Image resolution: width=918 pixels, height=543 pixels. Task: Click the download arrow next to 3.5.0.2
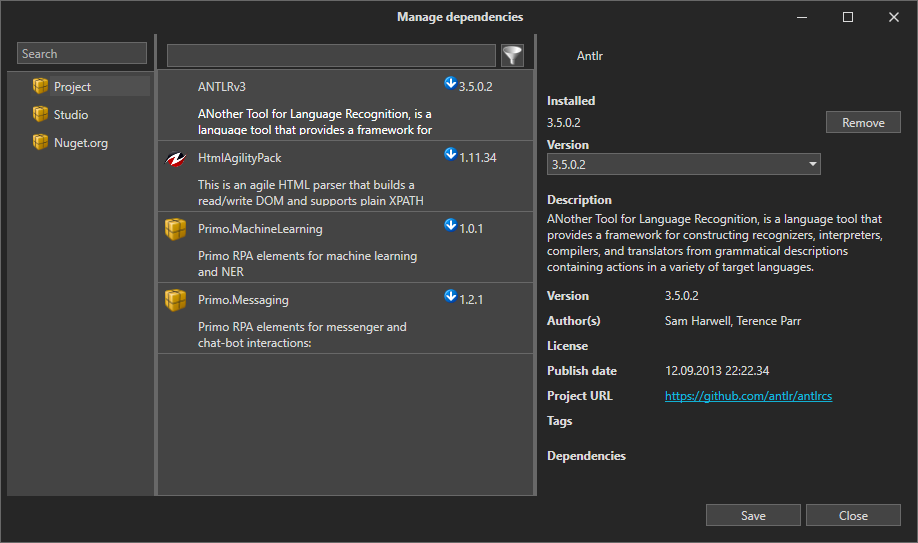(x=450, y=83)
